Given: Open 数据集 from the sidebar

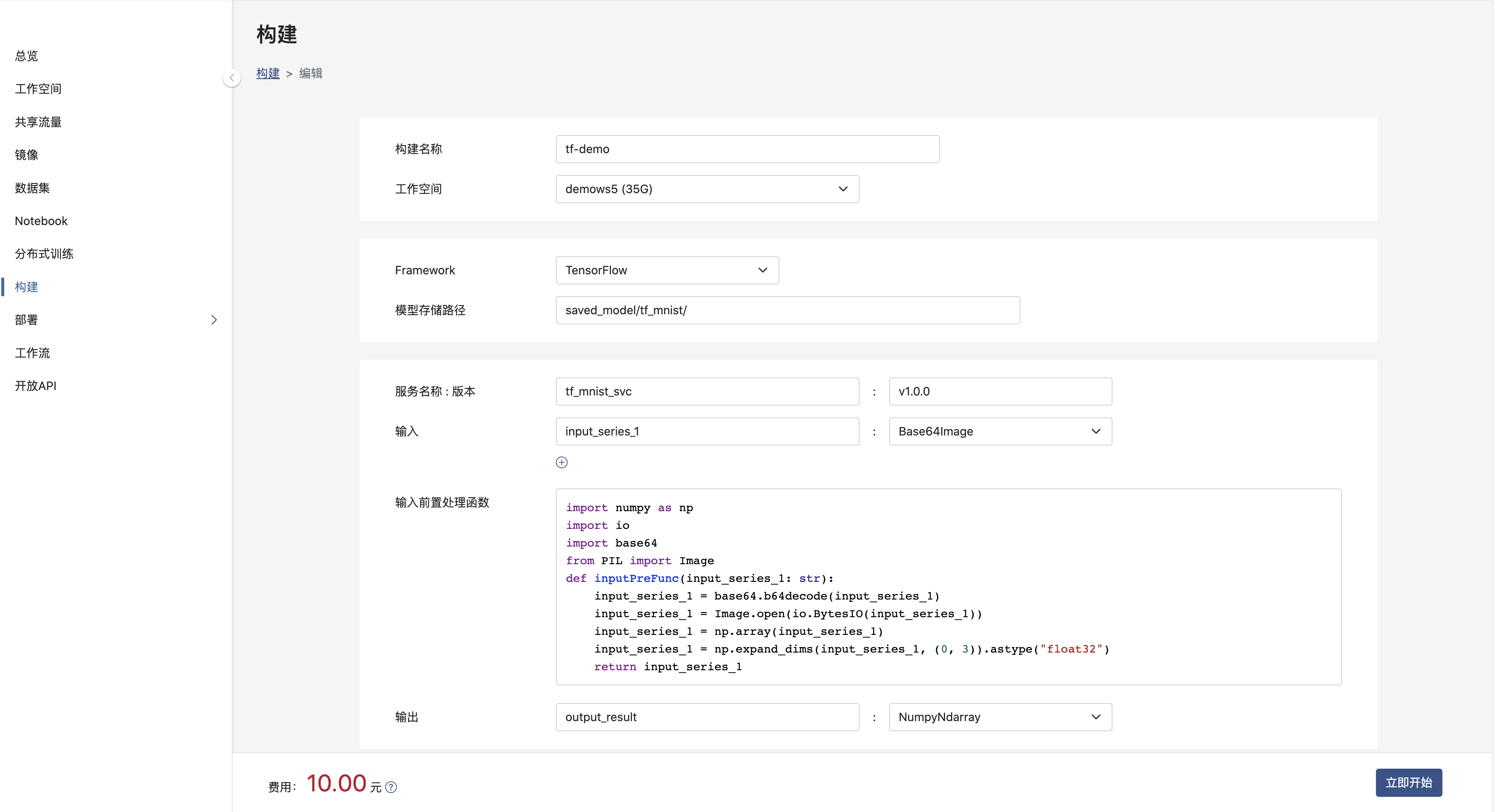Looking at the screenshot, I should [x=32, y=188].
